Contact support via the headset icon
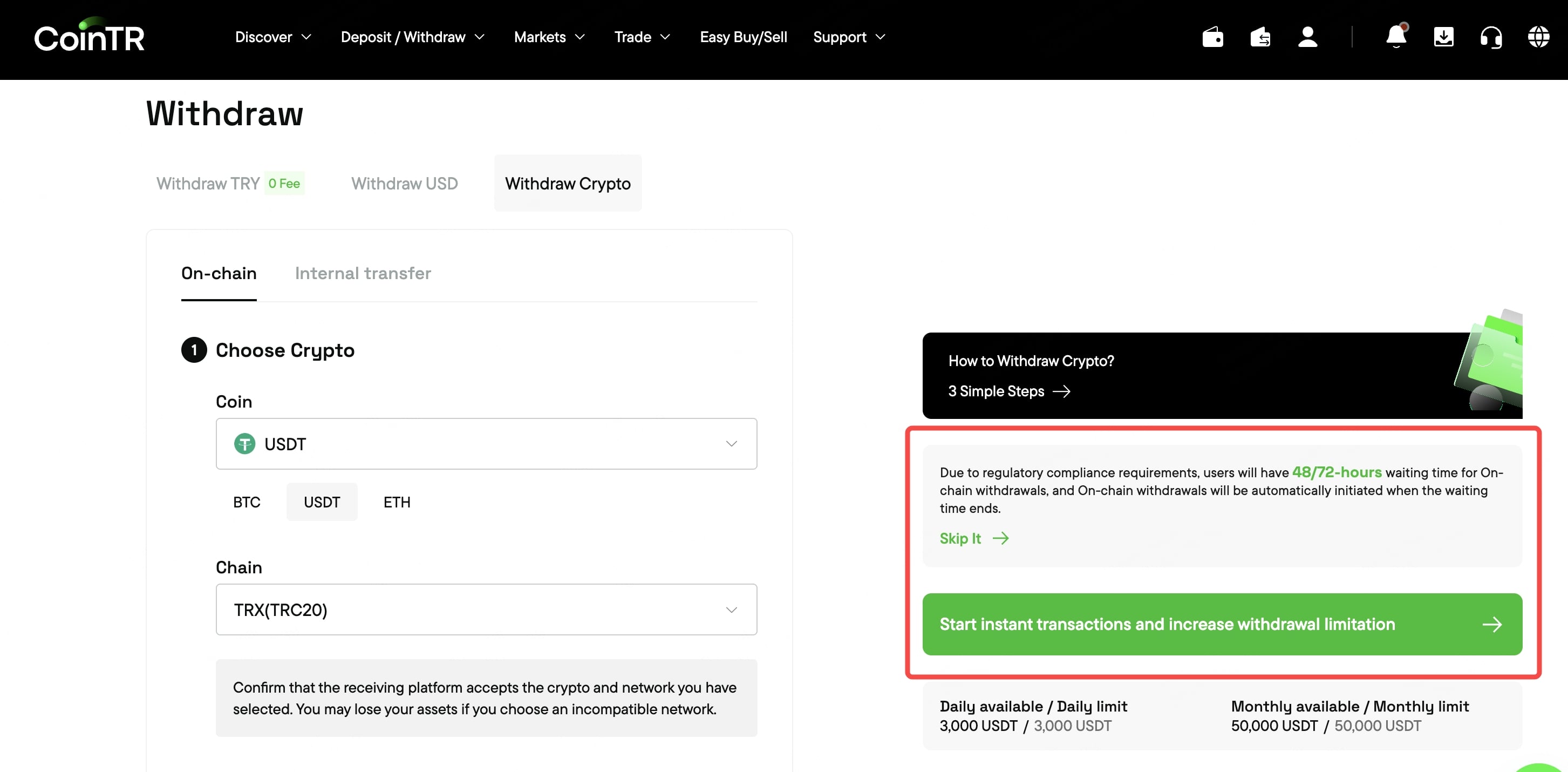The width and height of the screenshot is (1568, 772). 1491,37
